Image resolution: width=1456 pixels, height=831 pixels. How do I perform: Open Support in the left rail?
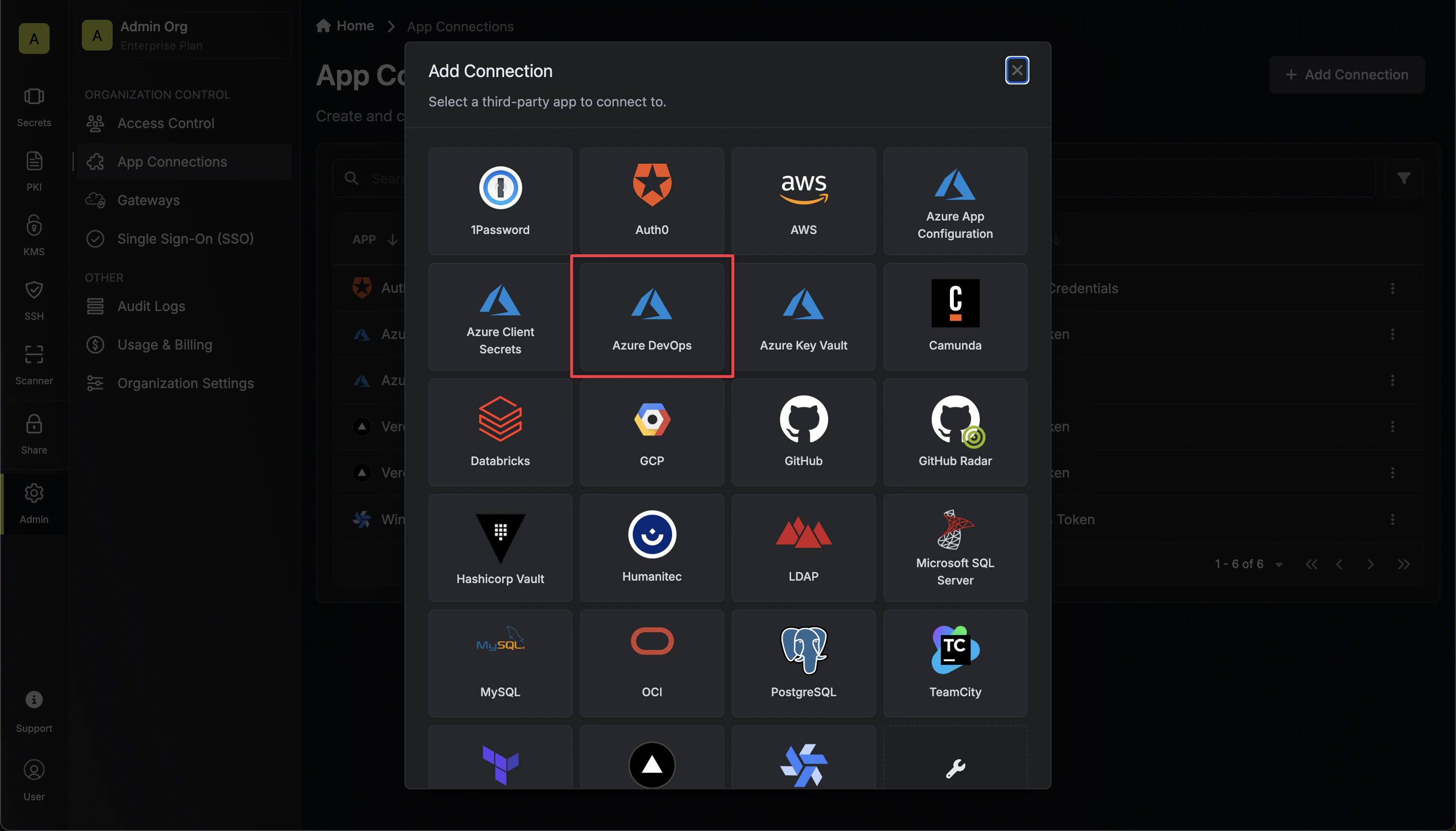tap(34, 712)
